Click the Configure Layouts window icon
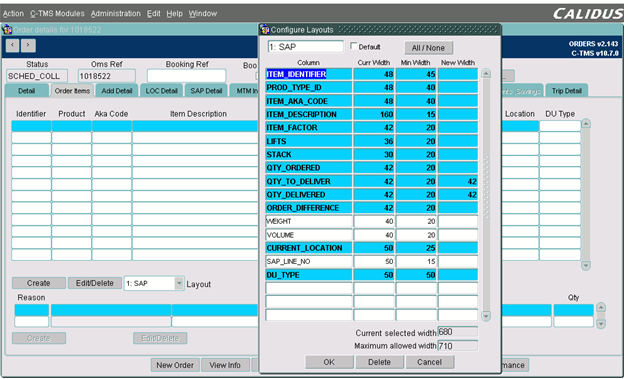This screenshot has width=628, height=379. tap(264, 30)
